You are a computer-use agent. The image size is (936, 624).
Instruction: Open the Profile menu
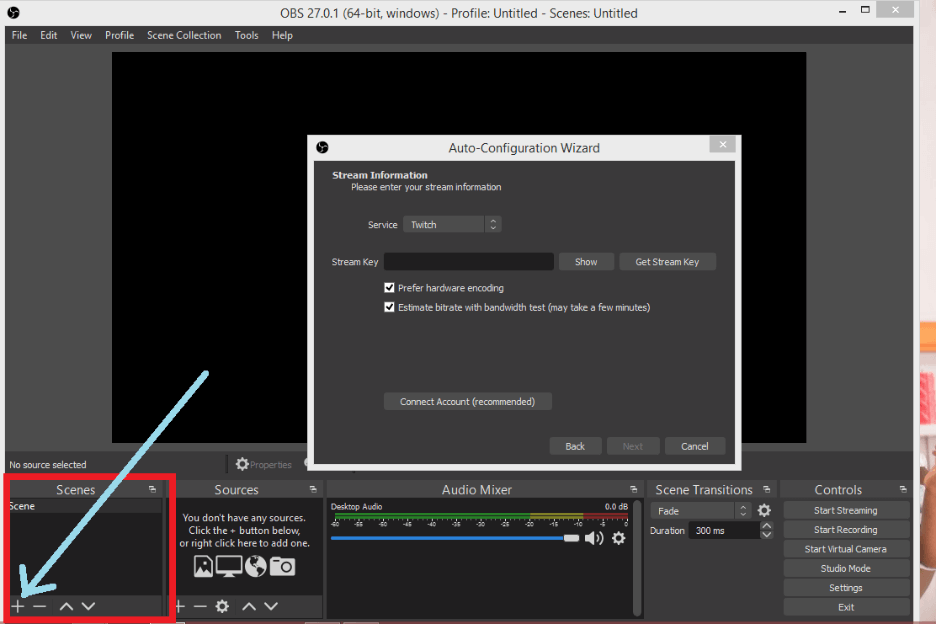click(119, 35)
